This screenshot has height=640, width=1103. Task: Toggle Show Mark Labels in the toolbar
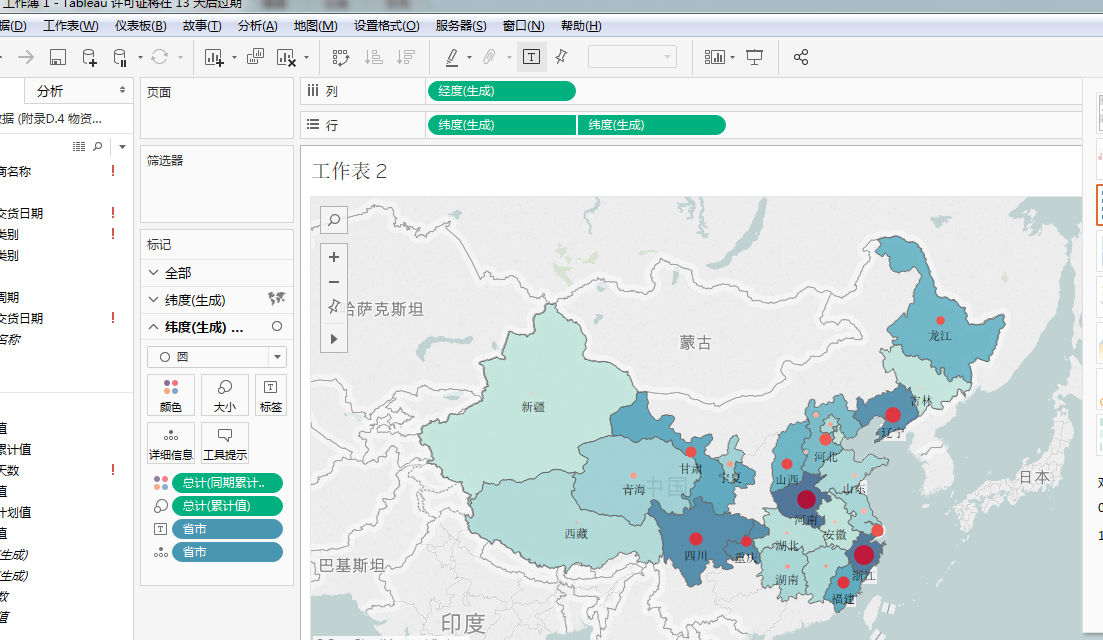pos(531,57)
